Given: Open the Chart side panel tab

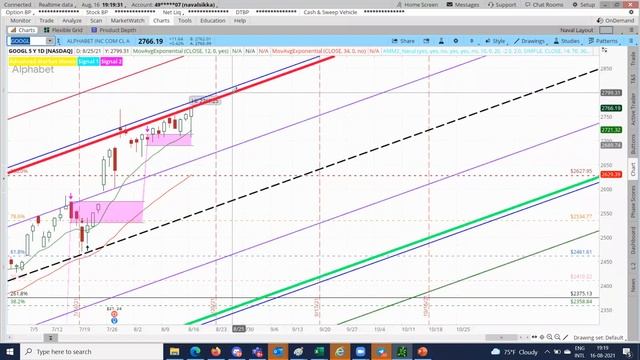Looking at the screenshot, I should (633, 169).
